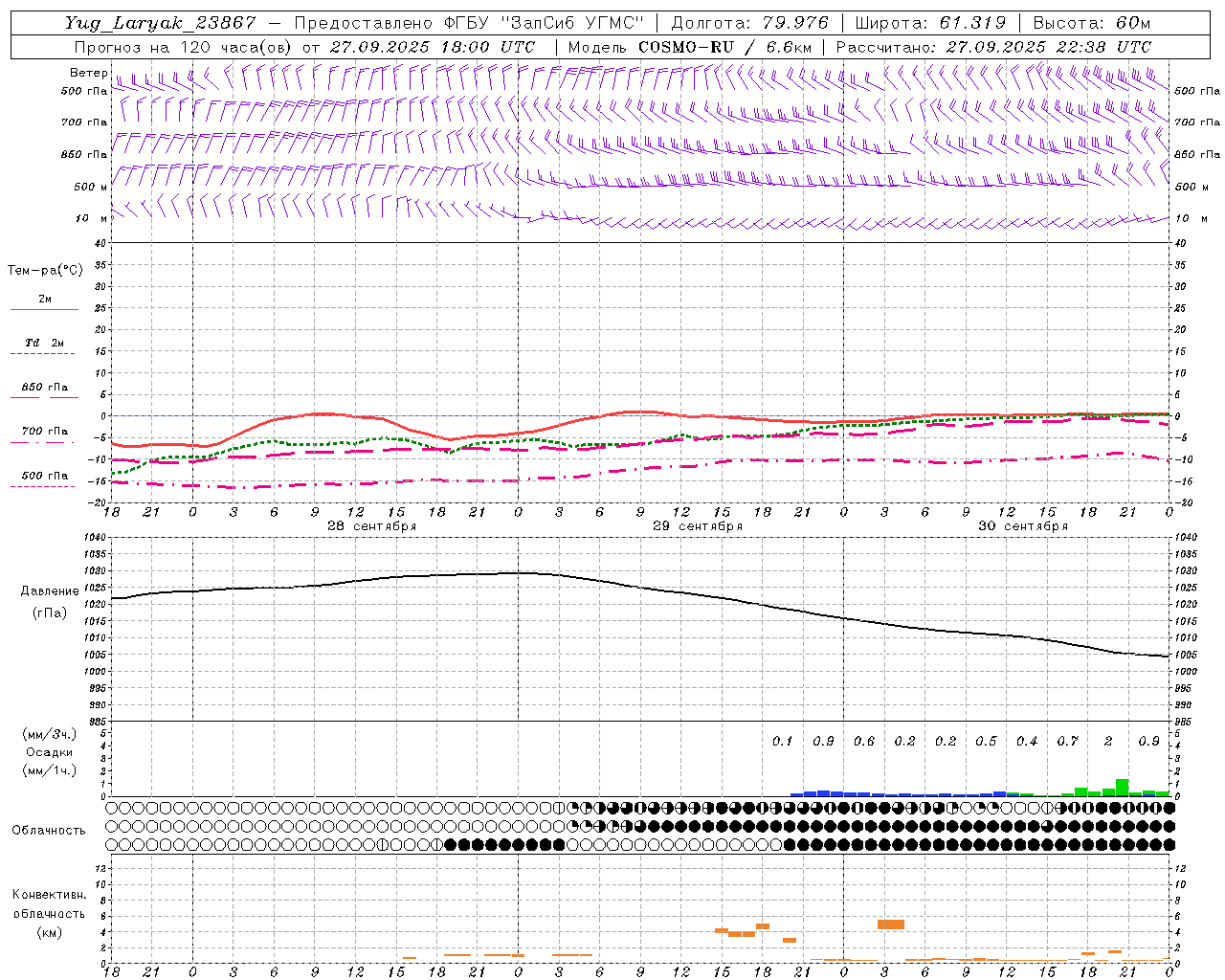Click the Долгота: 79.976 longitude field
Viewport: 1225px width, 980px height.
(749, 23)
